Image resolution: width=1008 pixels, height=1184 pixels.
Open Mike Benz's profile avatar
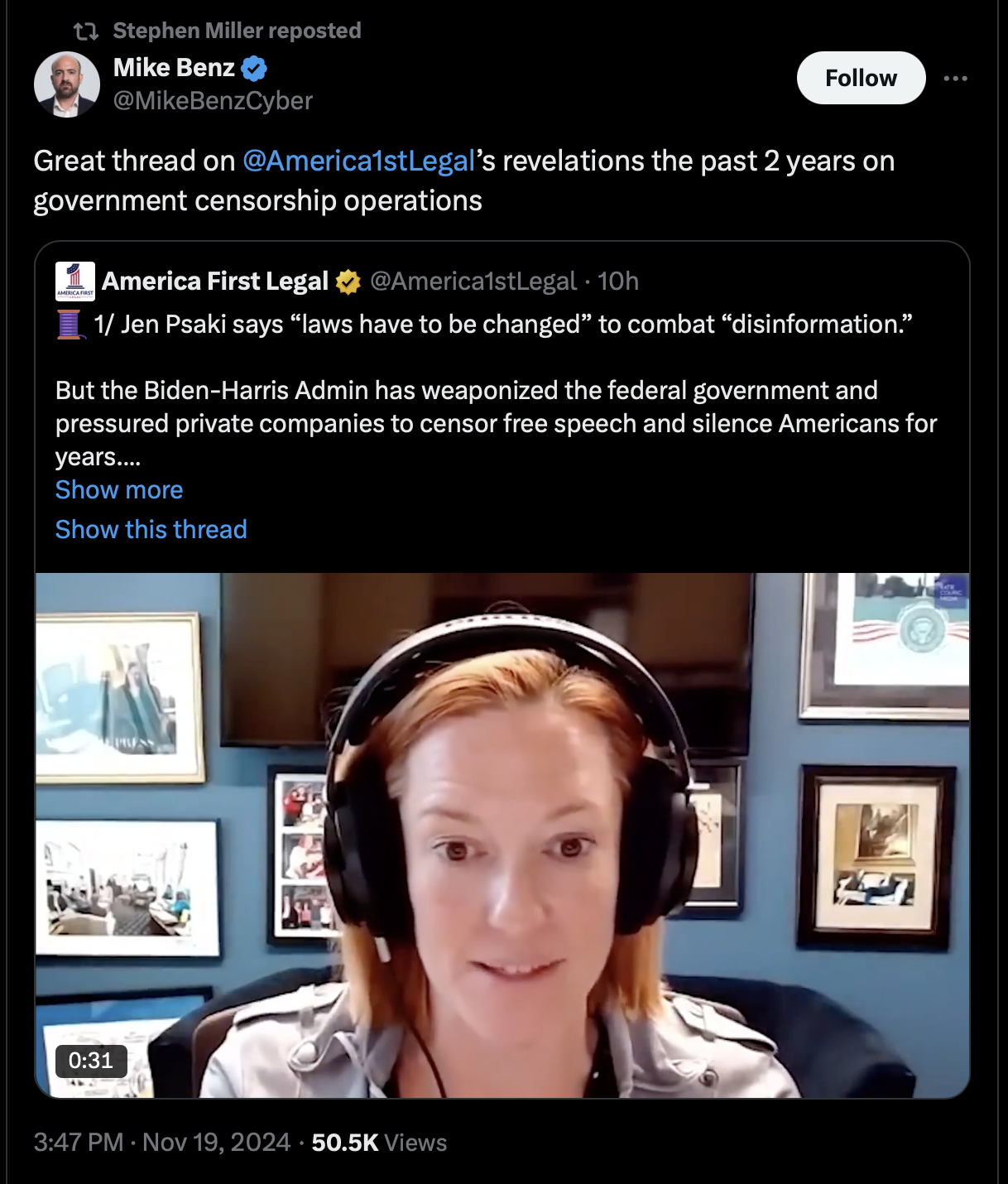coord(67,84)
